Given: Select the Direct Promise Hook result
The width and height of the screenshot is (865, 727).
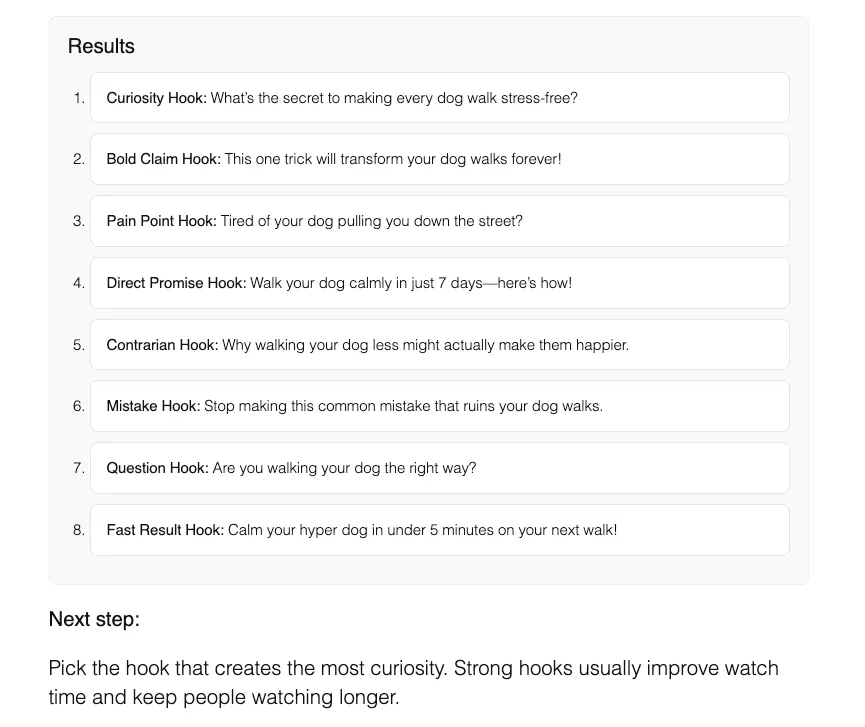Looking at the screenshot, I should pos(440,283).
